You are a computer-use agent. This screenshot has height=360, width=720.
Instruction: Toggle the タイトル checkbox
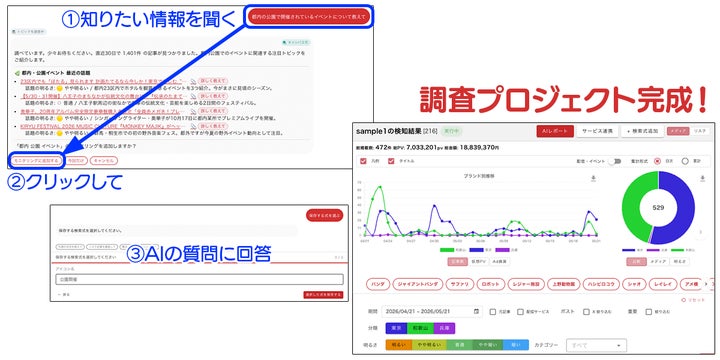pos(391,161)
